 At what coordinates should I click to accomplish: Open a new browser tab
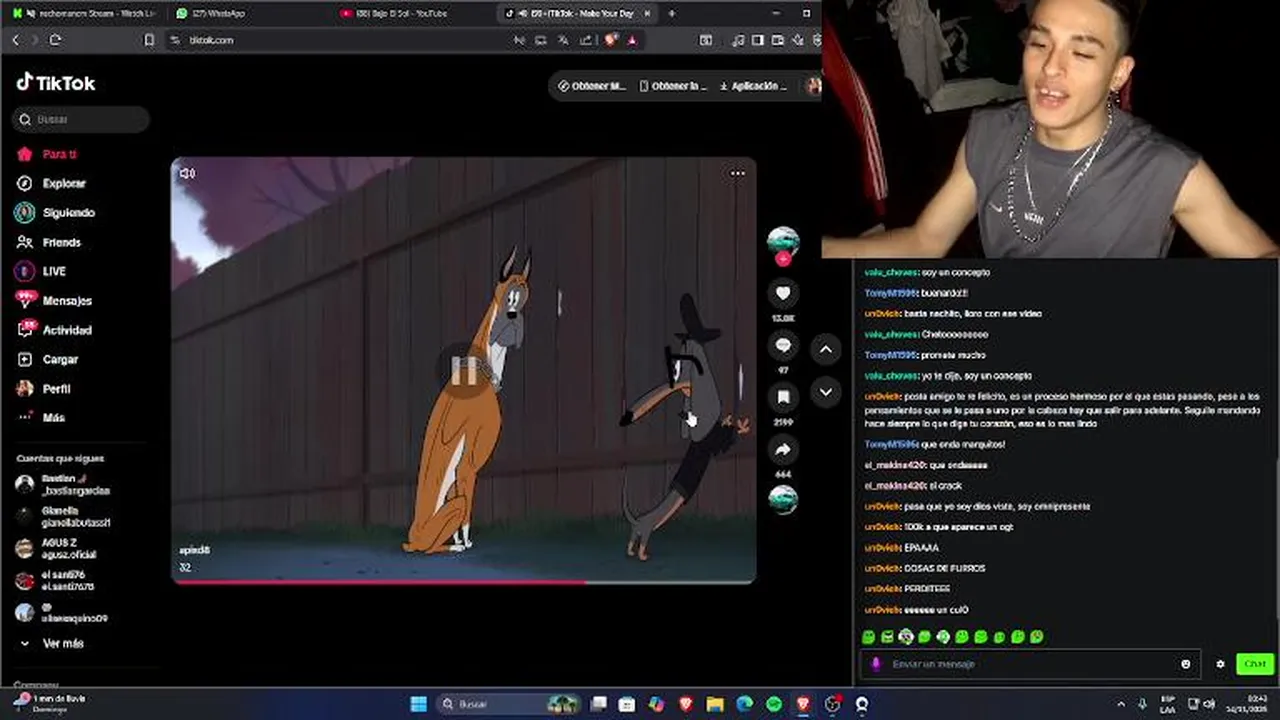pyautogui.click(x=671, y=13)
